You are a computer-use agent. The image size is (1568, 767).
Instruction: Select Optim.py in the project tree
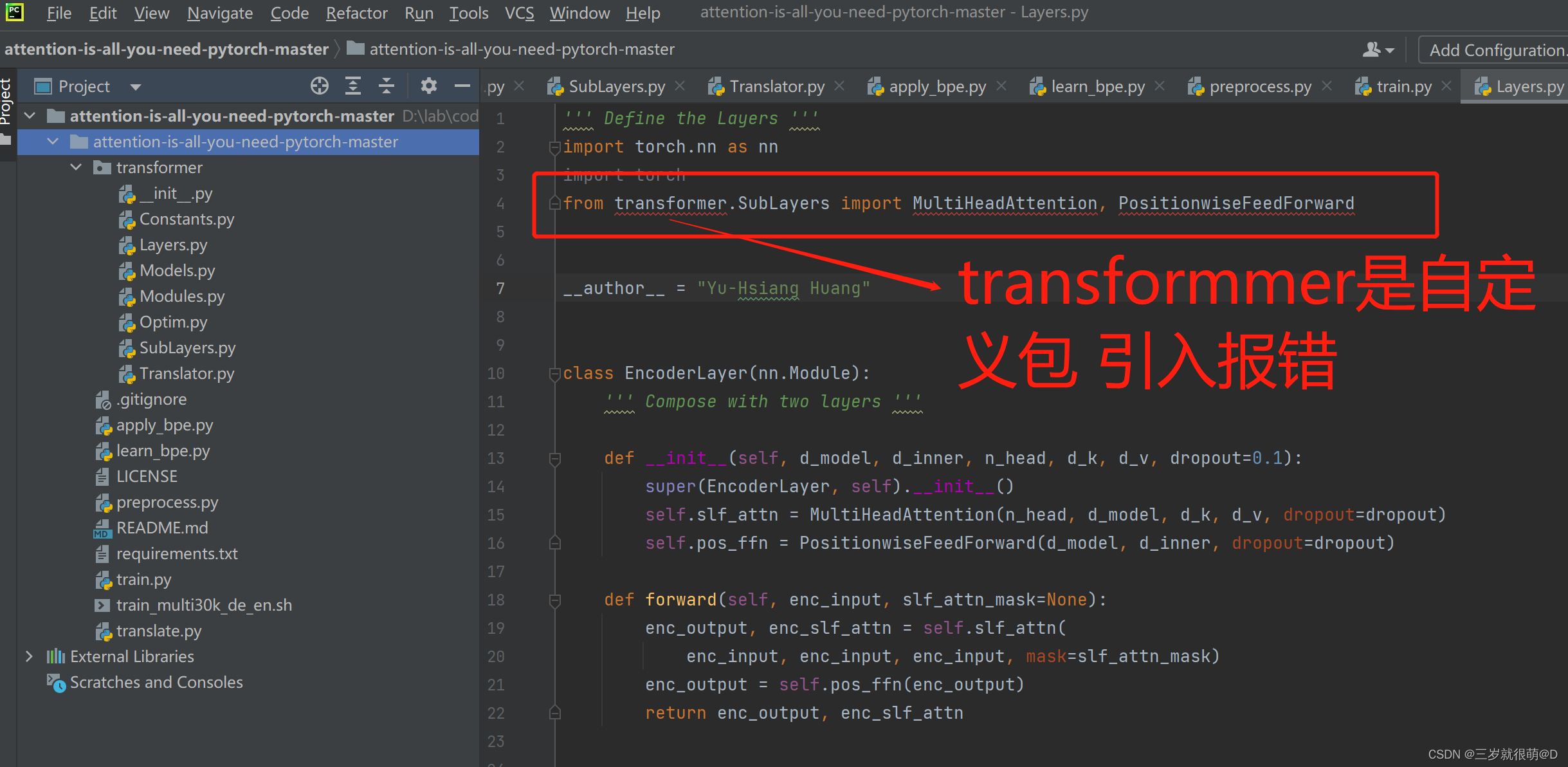pyautogui.click(x=163, y=322)
